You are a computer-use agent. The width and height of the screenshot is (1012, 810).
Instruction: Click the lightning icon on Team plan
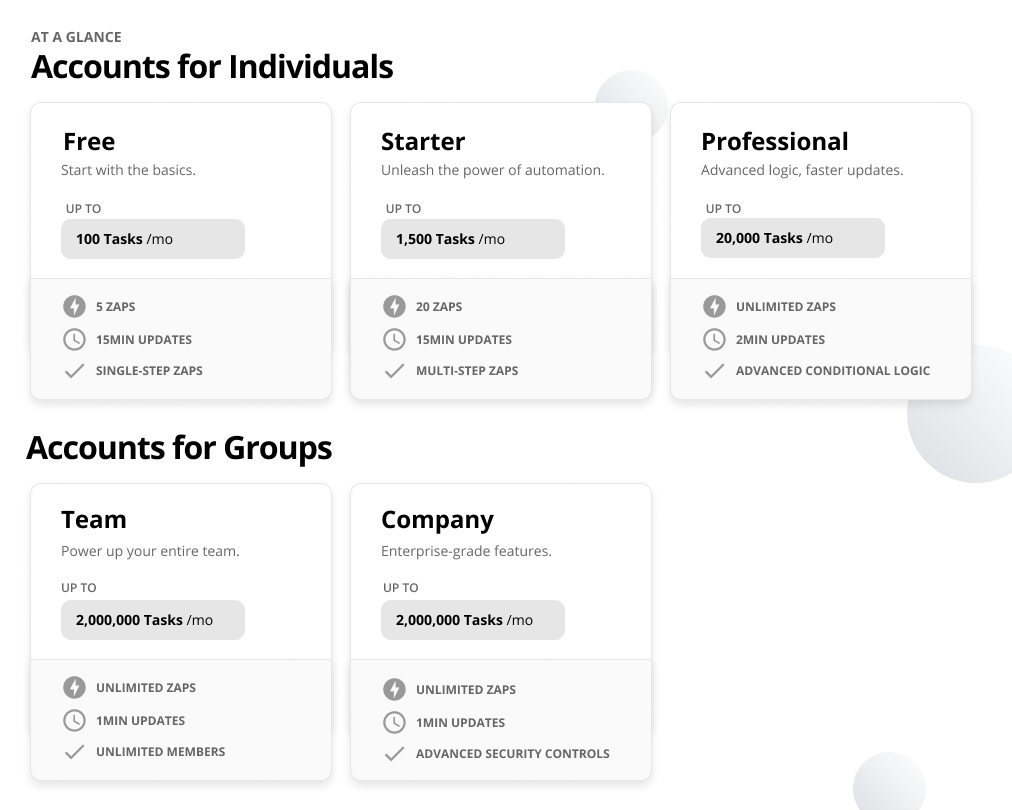(75, 688)
